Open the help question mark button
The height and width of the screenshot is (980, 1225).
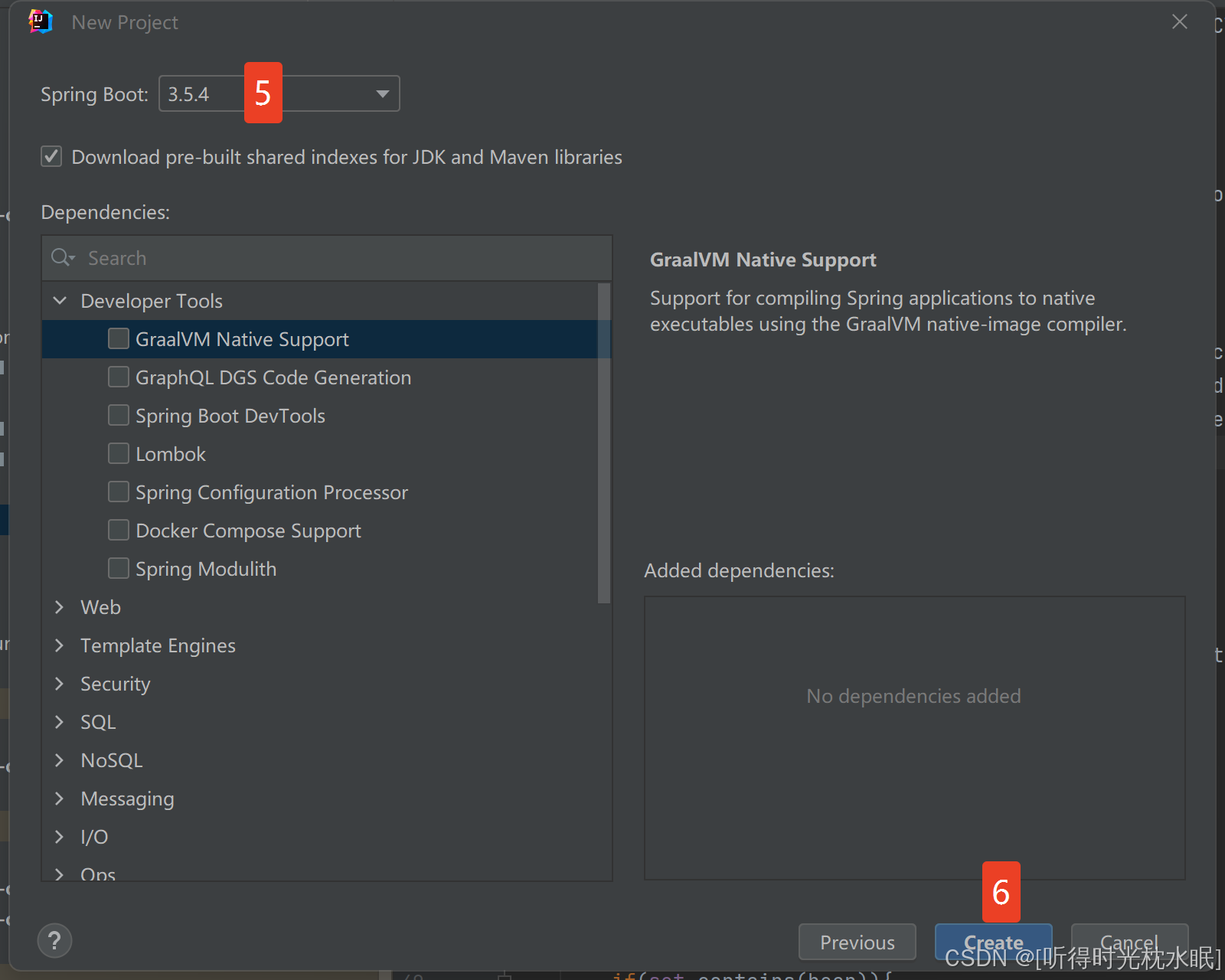click(x=54, y=940)
